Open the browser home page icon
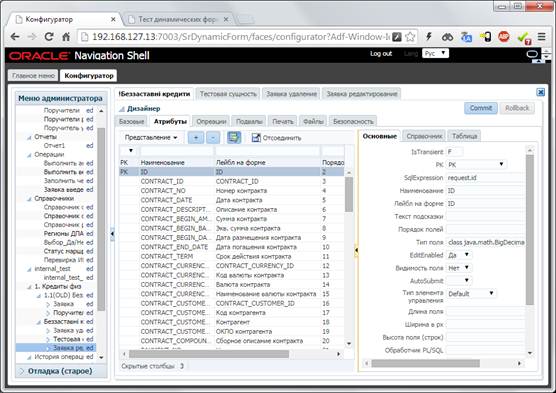Image resolution: width=556 pixels, height=393 pixels. (x=66, y=37)
